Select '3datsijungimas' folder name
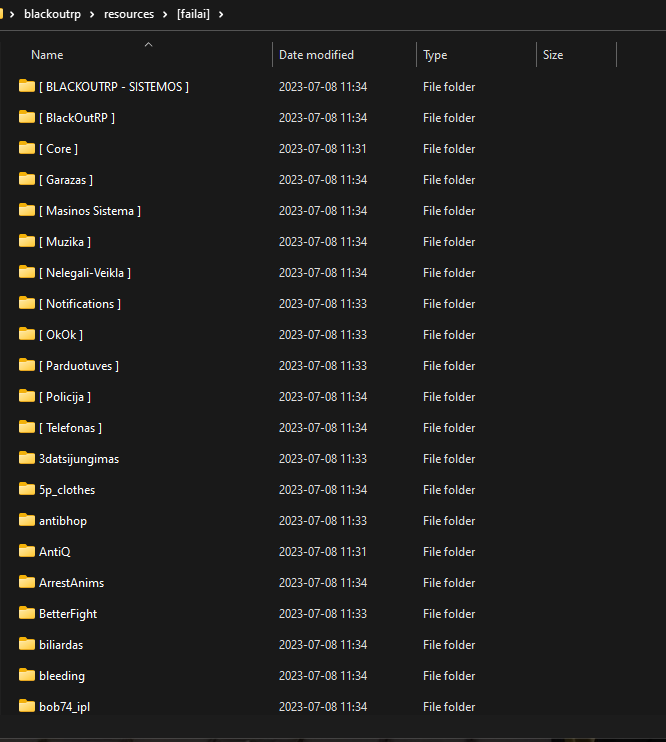Image resolution: width=666 pixels, height=742 pixels. tap(79, 459)
